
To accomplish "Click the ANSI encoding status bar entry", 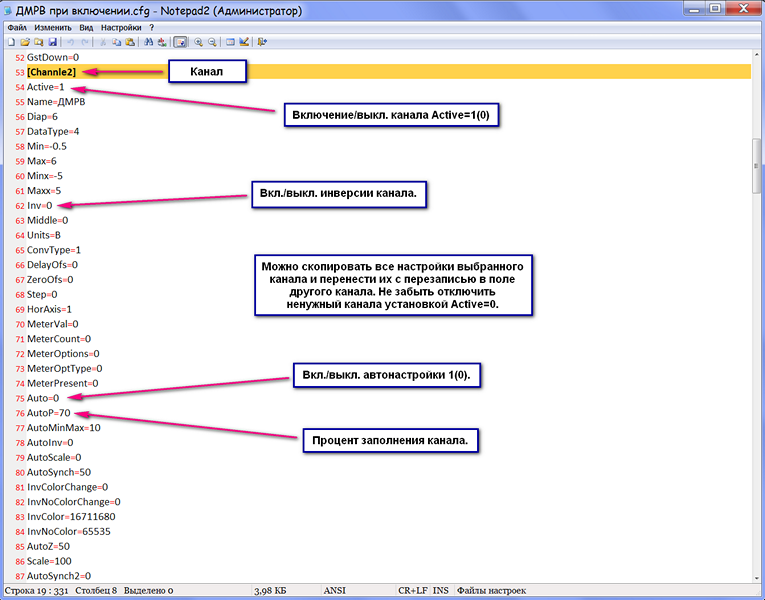I will [335, 591].
